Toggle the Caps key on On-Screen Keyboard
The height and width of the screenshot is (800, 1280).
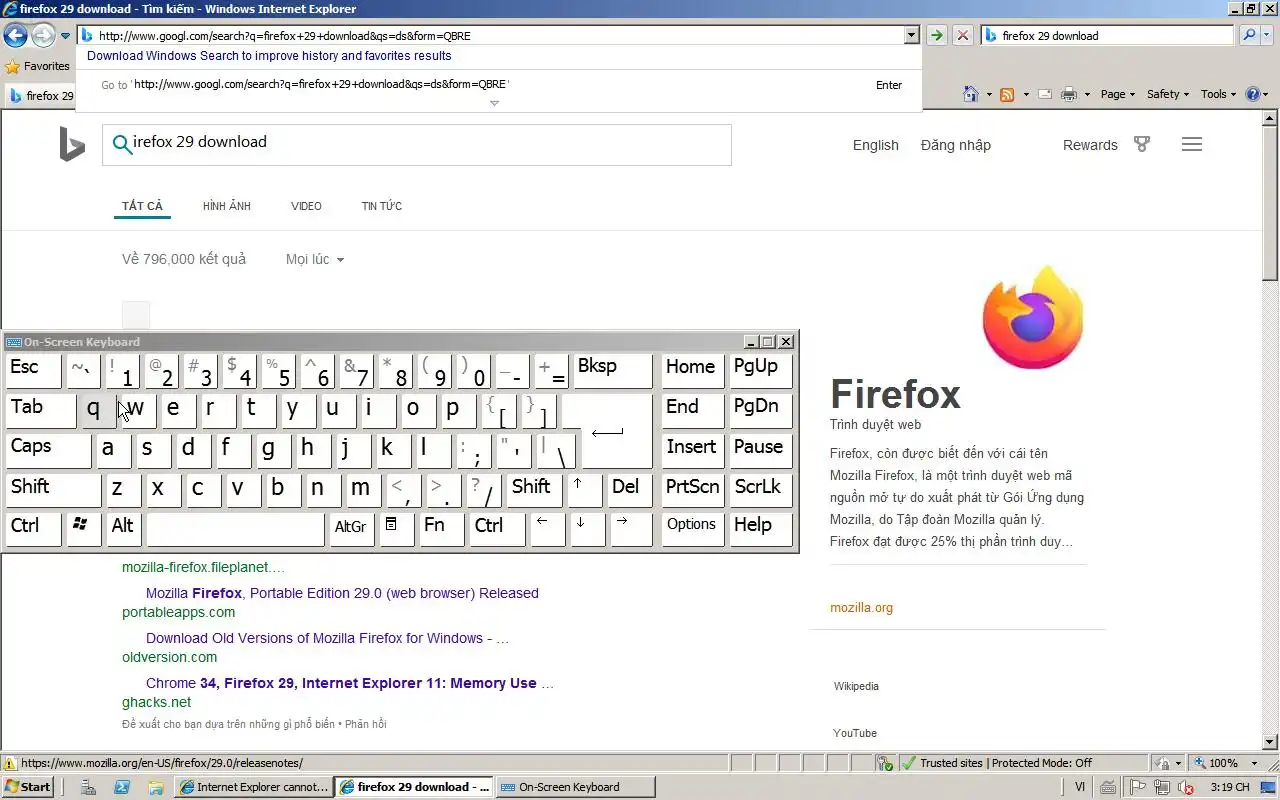(47, 450)
